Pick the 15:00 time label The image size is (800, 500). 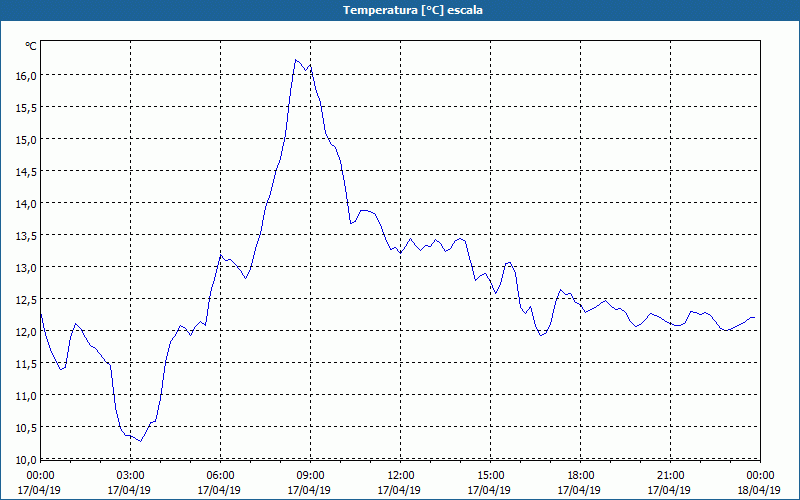point(491,476)
